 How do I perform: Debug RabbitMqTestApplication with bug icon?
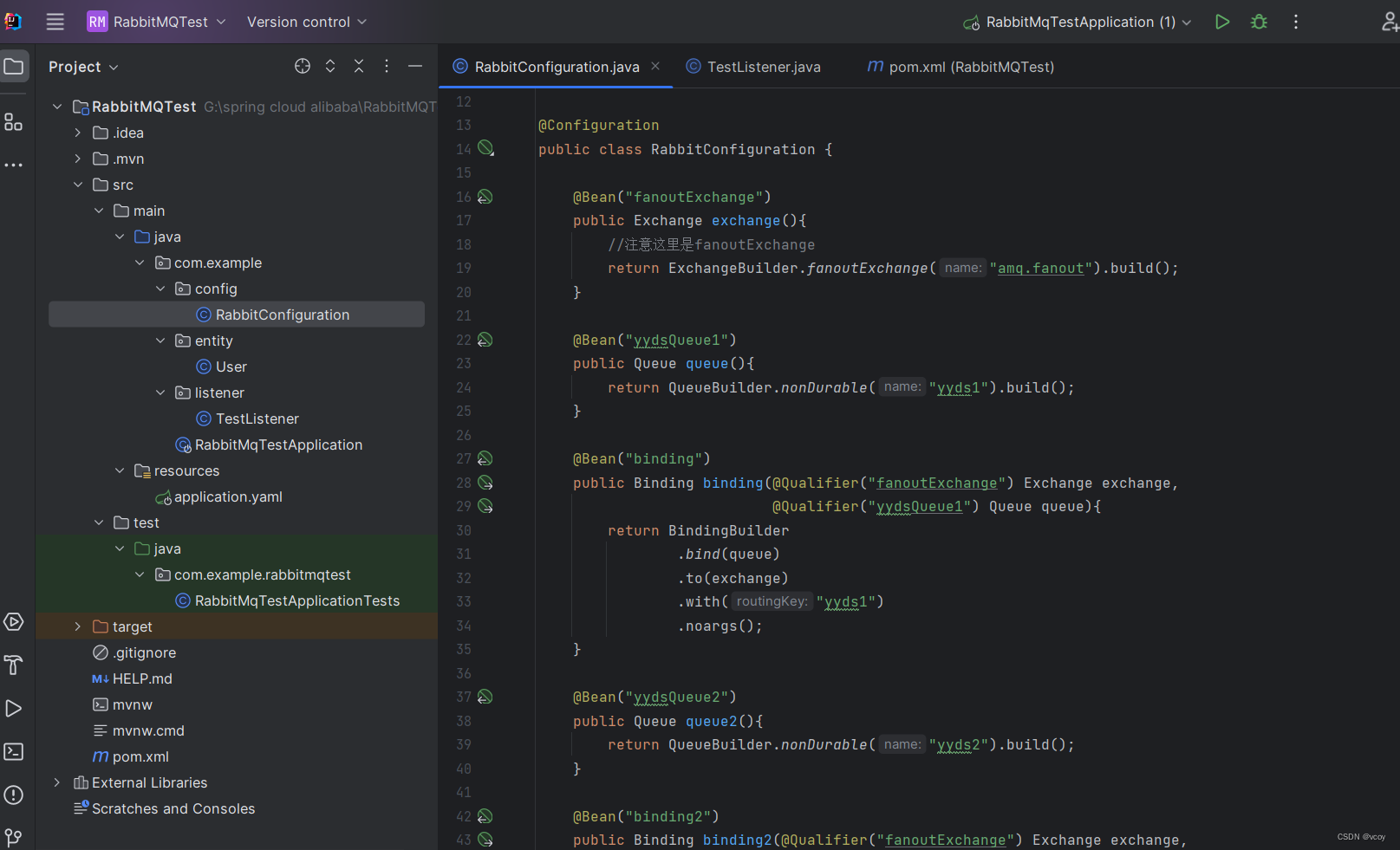click(1260, 22)
